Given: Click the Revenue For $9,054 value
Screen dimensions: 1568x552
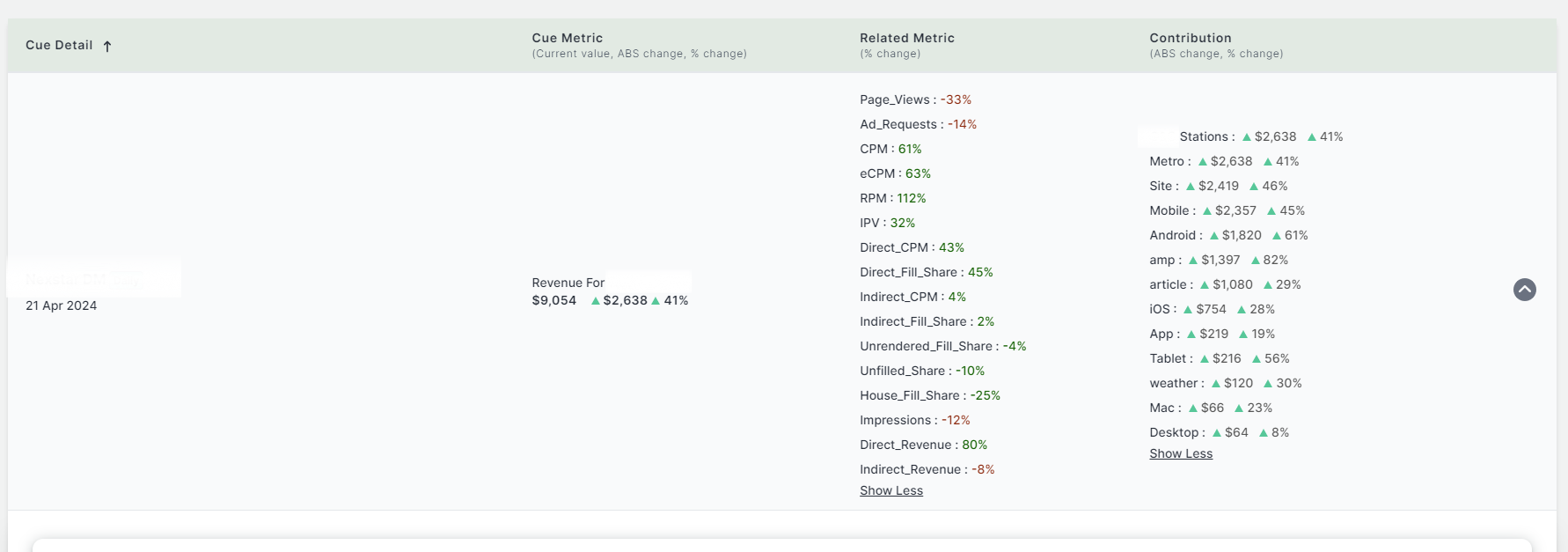Looking at the screenshot, I should point(554,301).
